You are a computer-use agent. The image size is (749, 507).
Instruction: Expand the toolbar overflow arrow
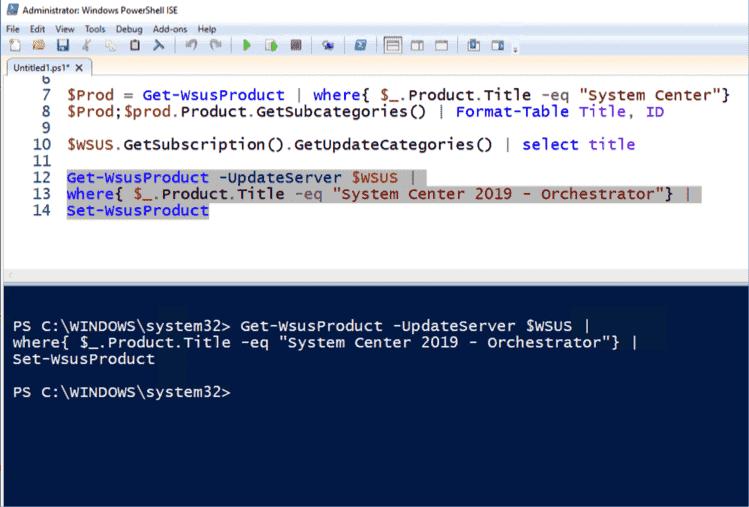[515, 49]
